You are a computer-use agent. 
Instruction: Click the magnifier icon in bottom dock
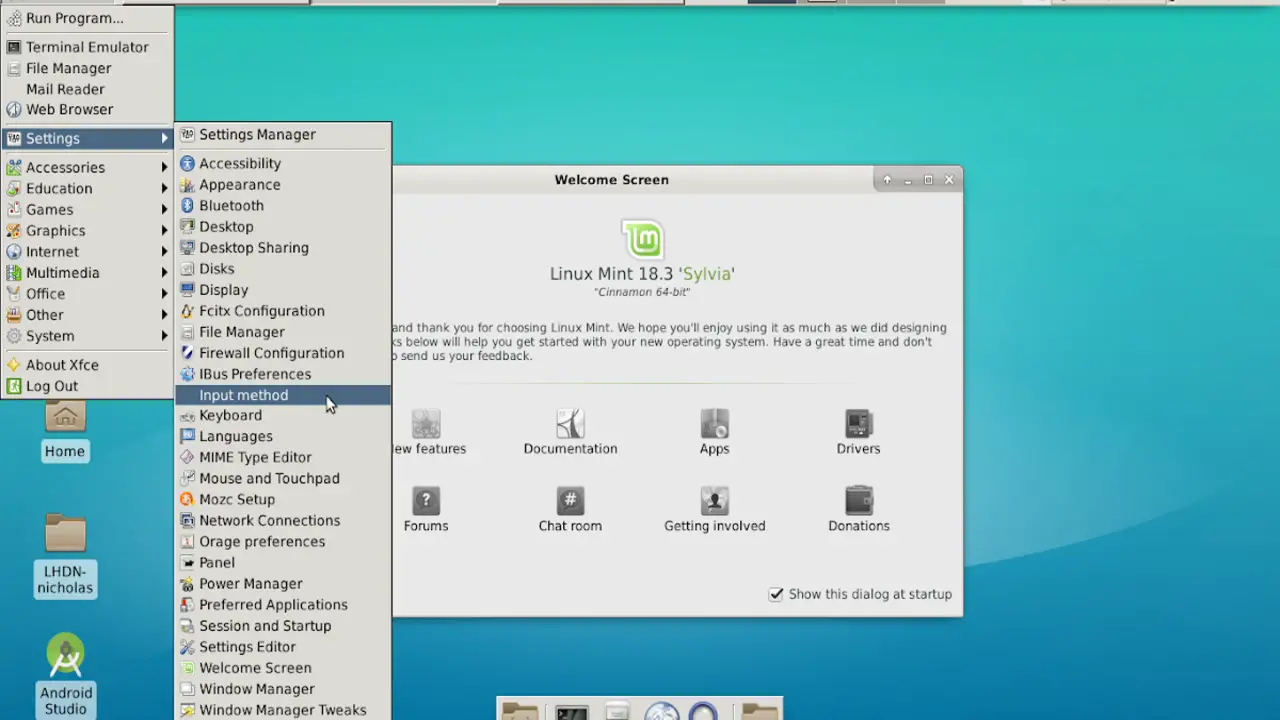(704, 711)
